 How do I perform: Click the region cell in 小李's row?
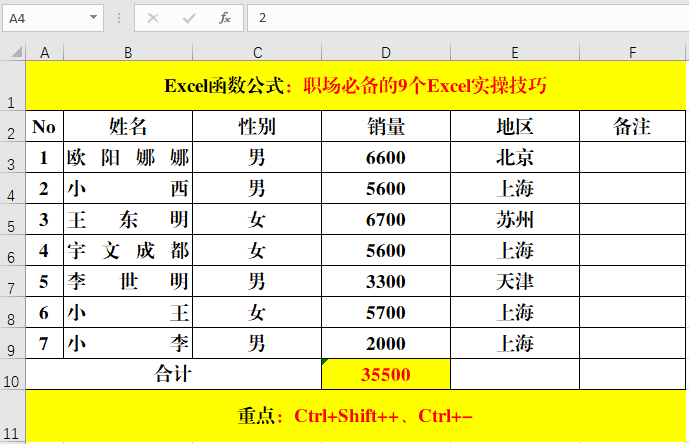click(x=515, y=343)
